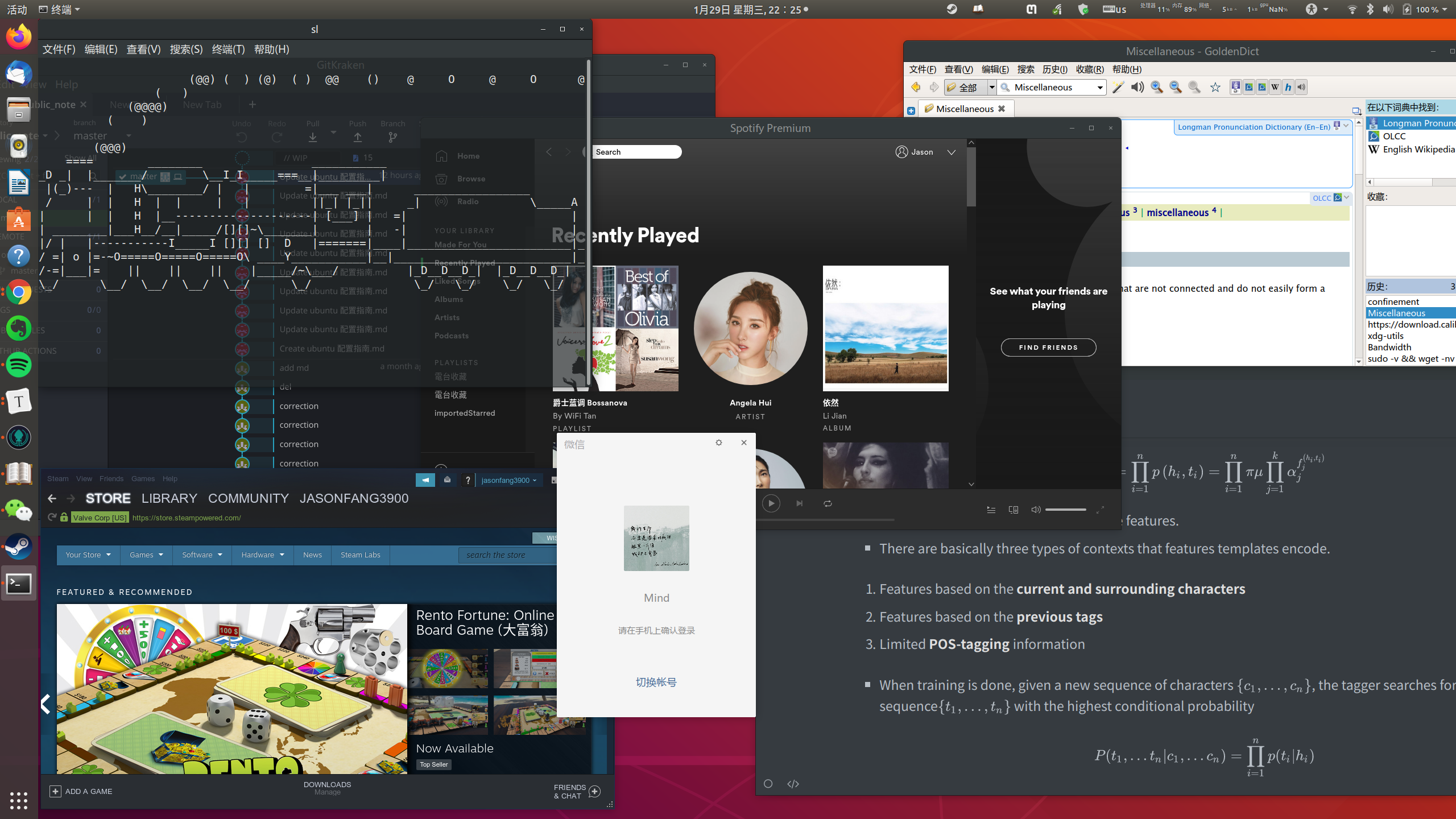Expand Your Store dropdown in Steam
This screenshot has width=1456, height=819.
click(x=88, y=555)
